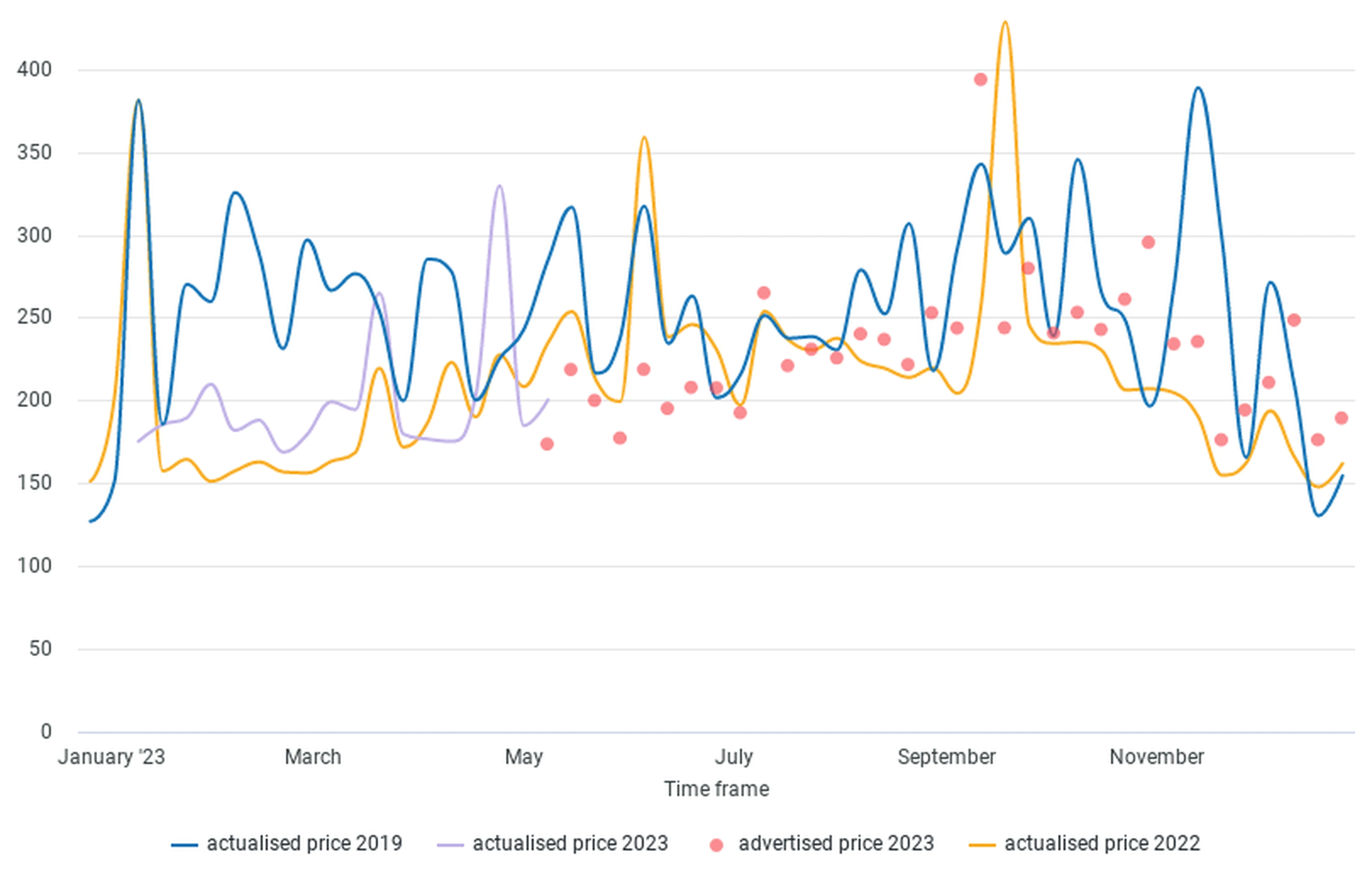
Task: Click the 250 y-axis value label
Action: pyautogui.click(x=34, y=317)
